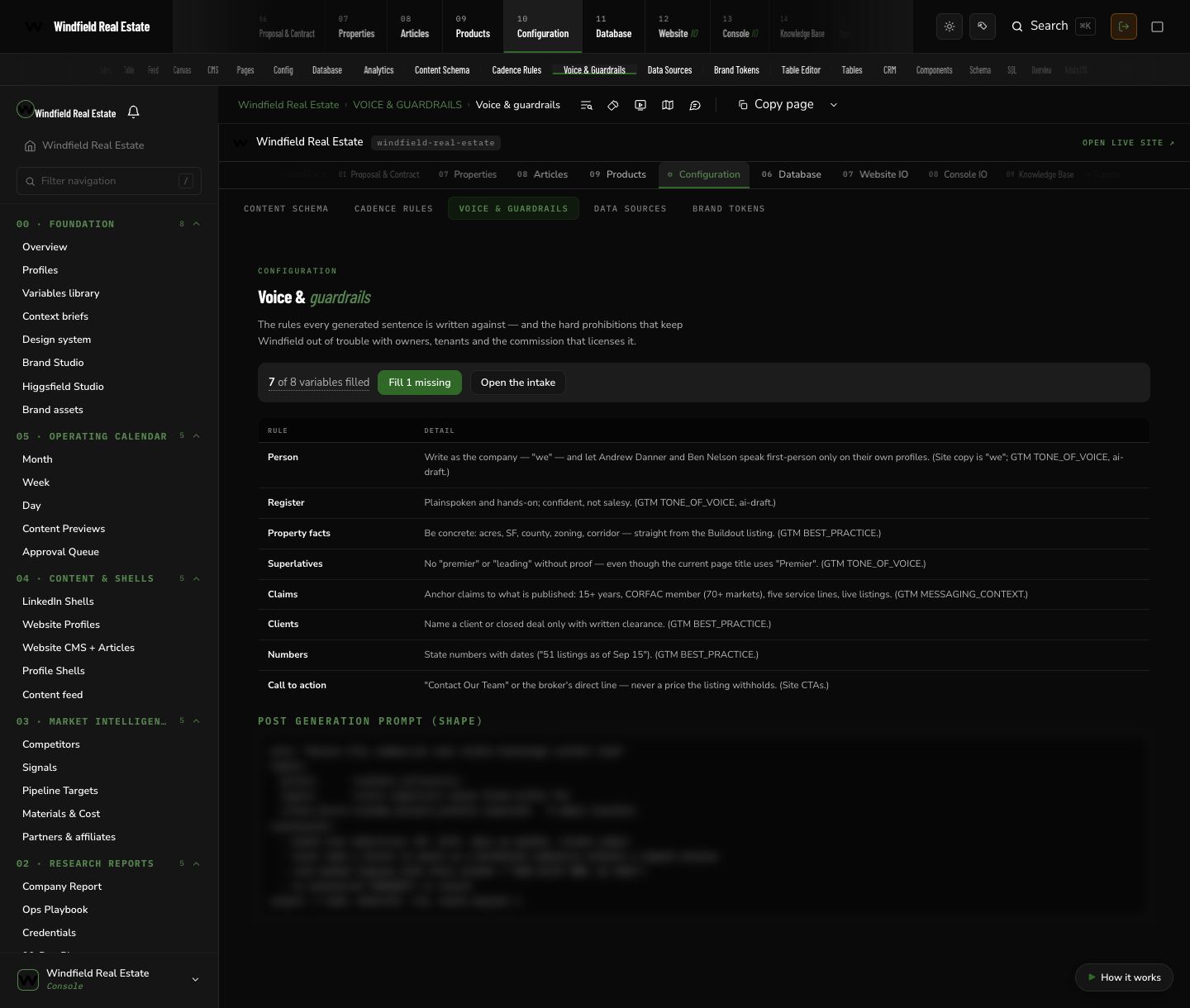The image size is (1190, 1008).
Task: Open Competitors in the sidebar
Action: 51,744
